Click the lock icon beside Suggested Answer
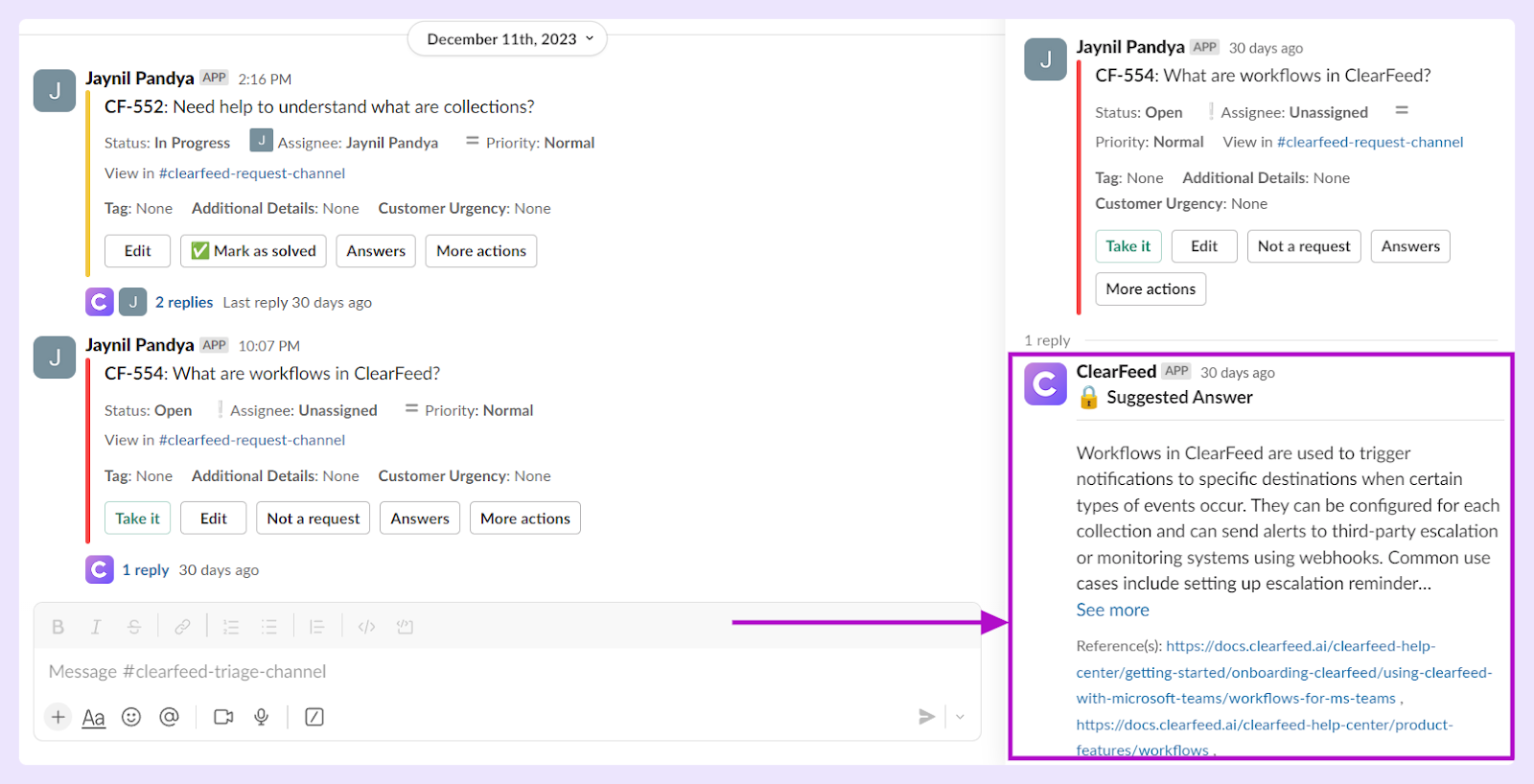The height and width of the screenshot is (784, 1534). (x=1088, y=397)
